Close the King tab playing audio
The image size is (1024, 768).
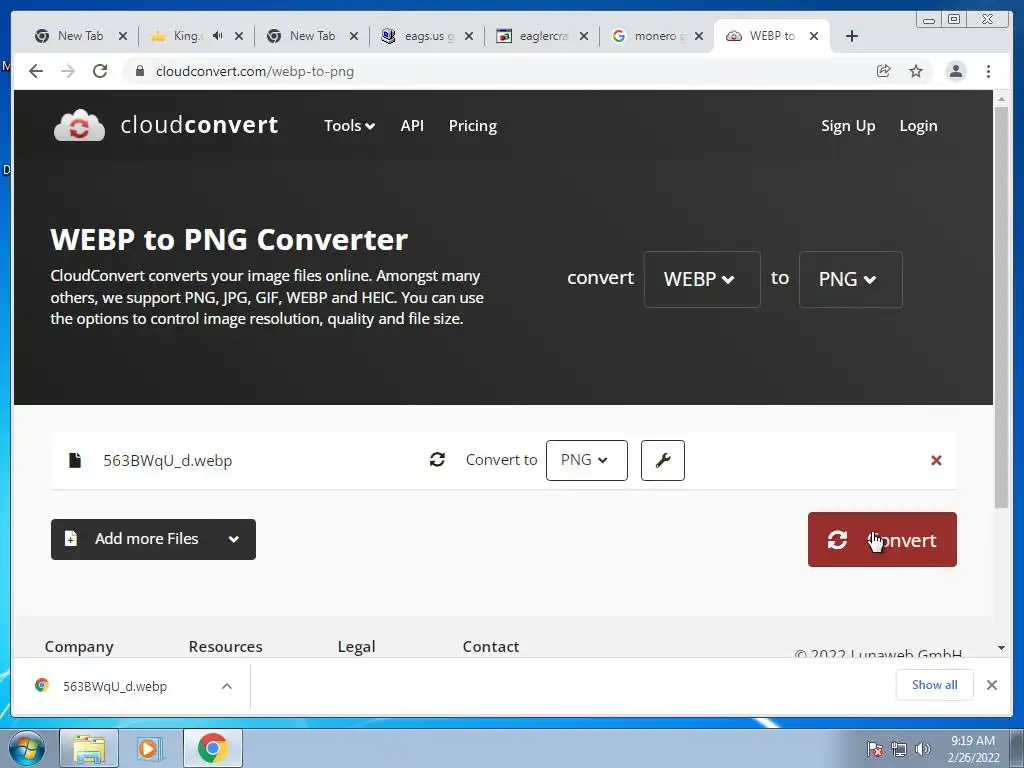click(x=239, y=36)
